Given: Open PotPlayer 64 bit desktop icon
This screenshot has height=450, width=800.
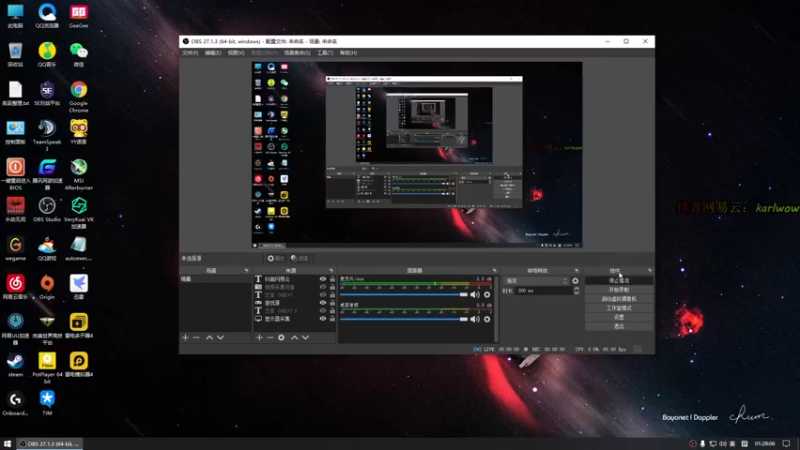Looking at the screenshot, I should point(47,367).
